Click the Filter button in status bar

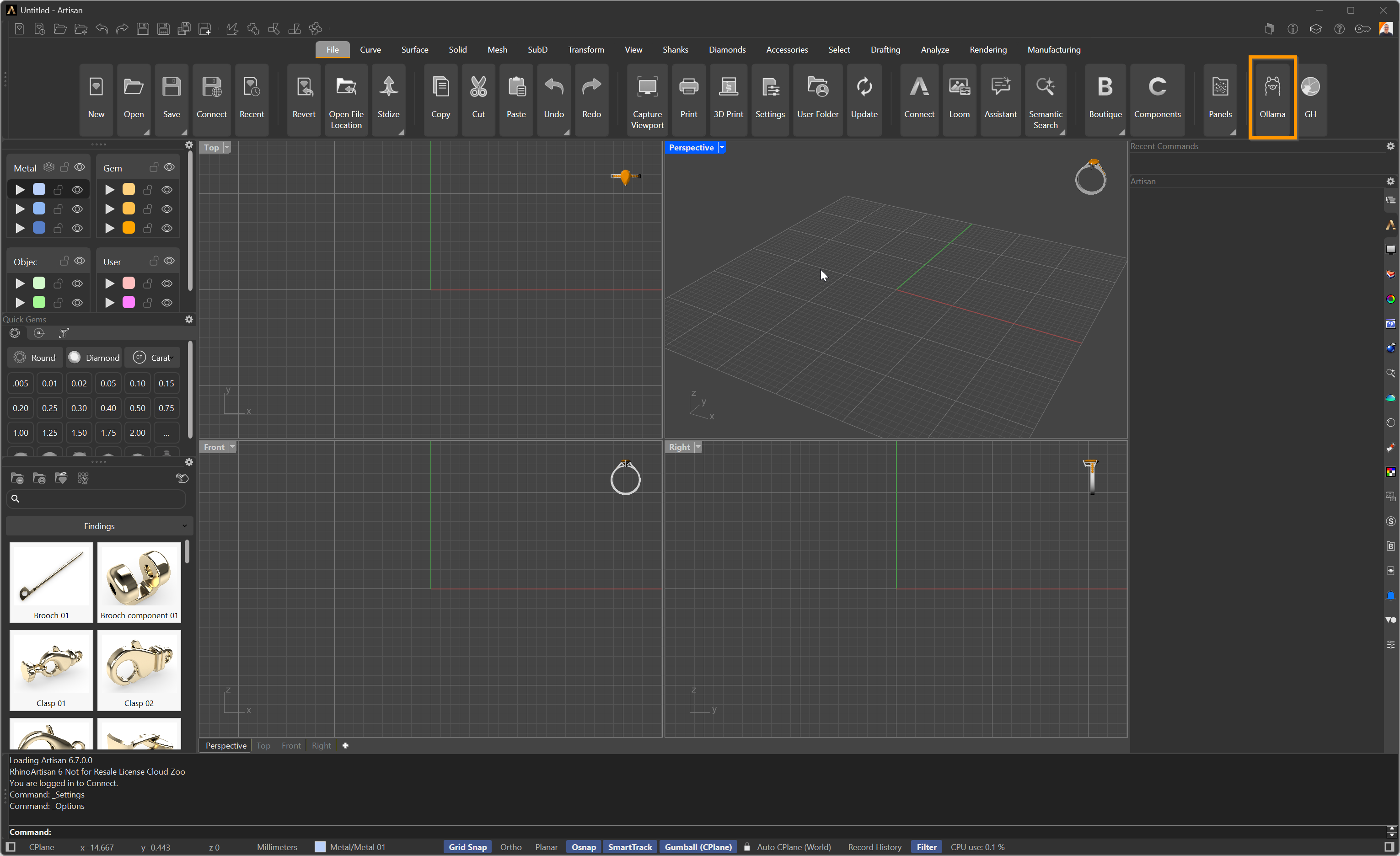tap(926, 847)
